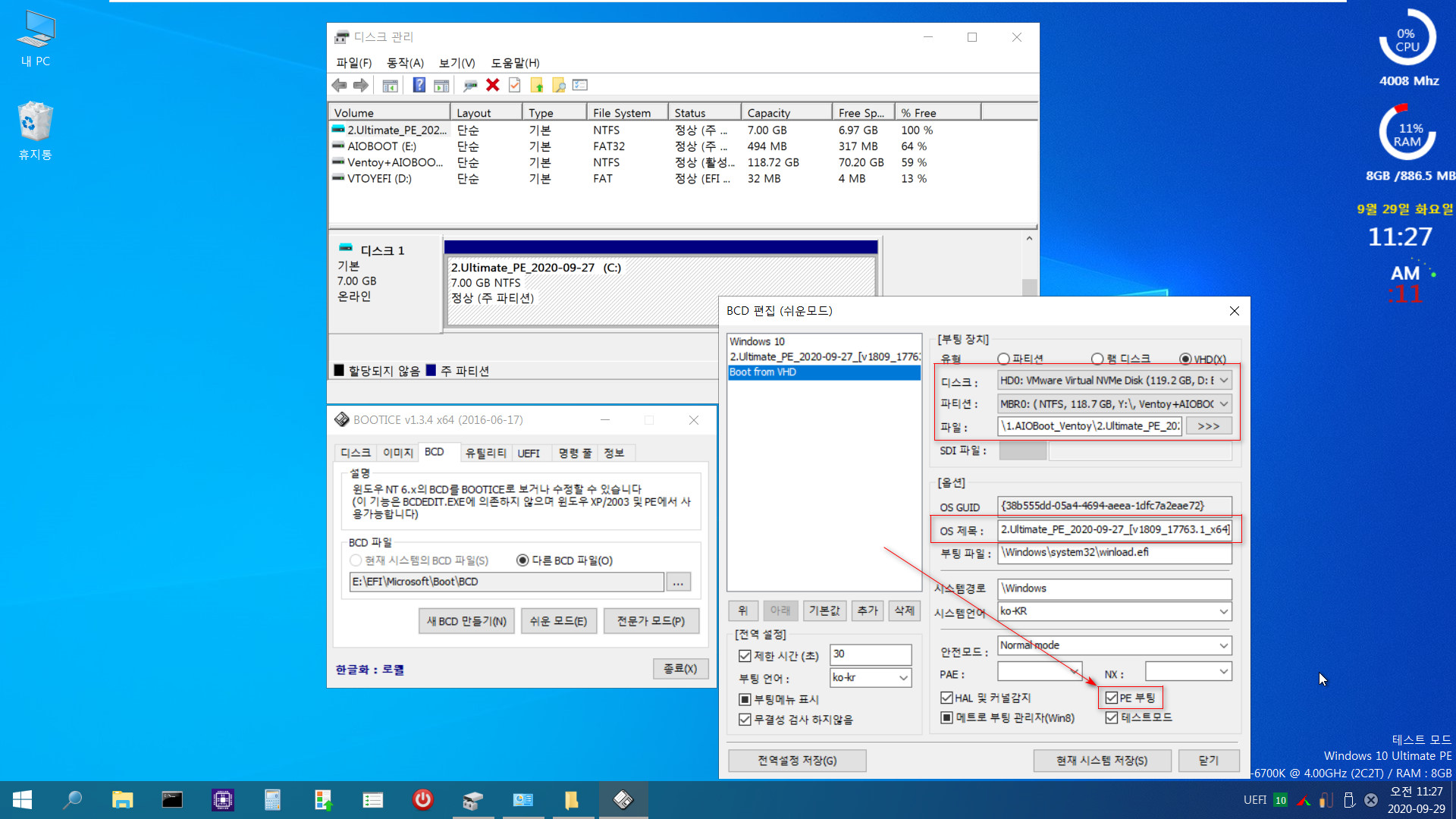Toggle the display boot menu checkbox
This screenshot has height=819, width=1456.
pyautogui.click(x=745, y=699)
